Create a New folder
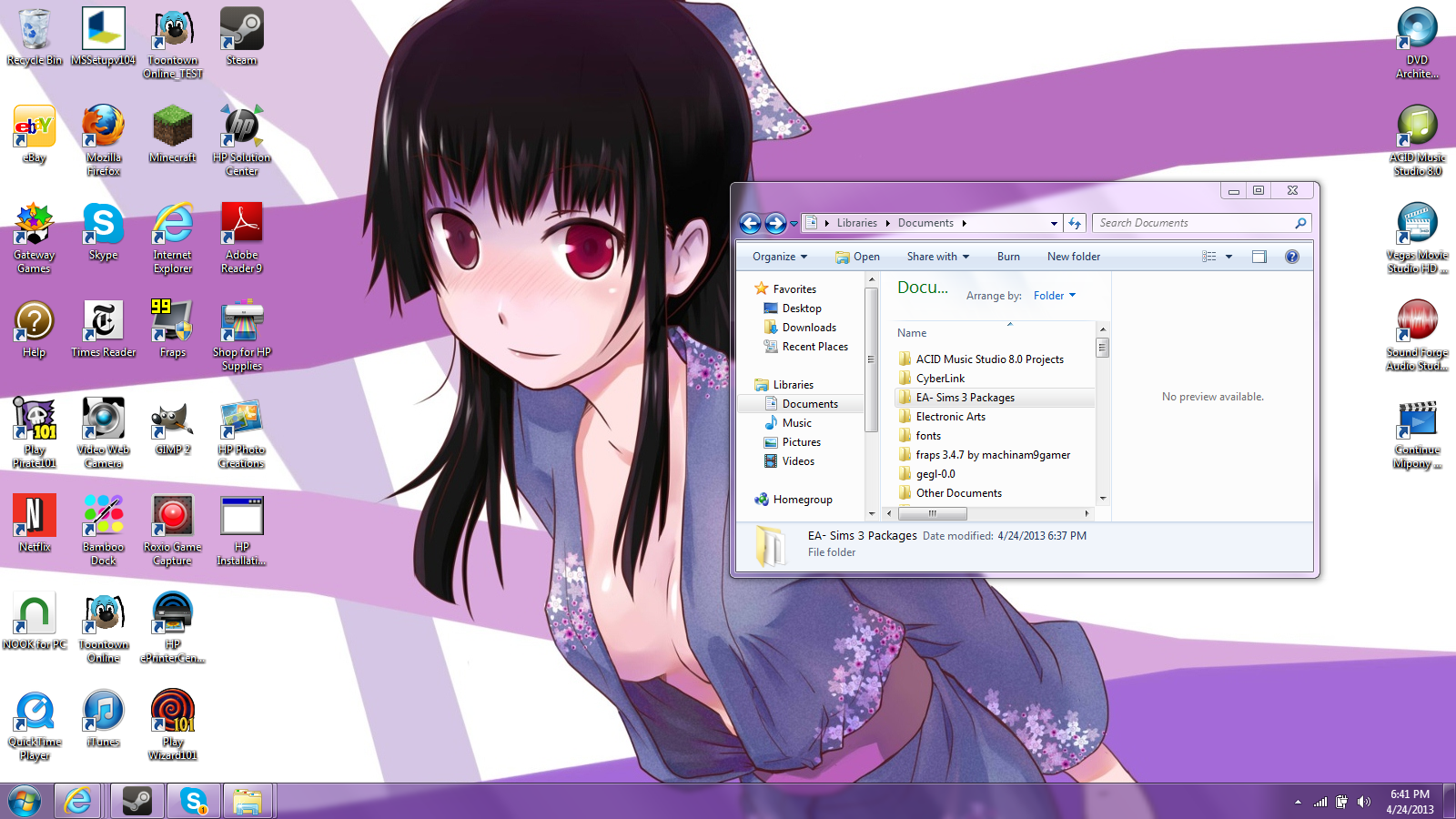The width and height of the screenshot is (1456, 819). pos(1074,257)
